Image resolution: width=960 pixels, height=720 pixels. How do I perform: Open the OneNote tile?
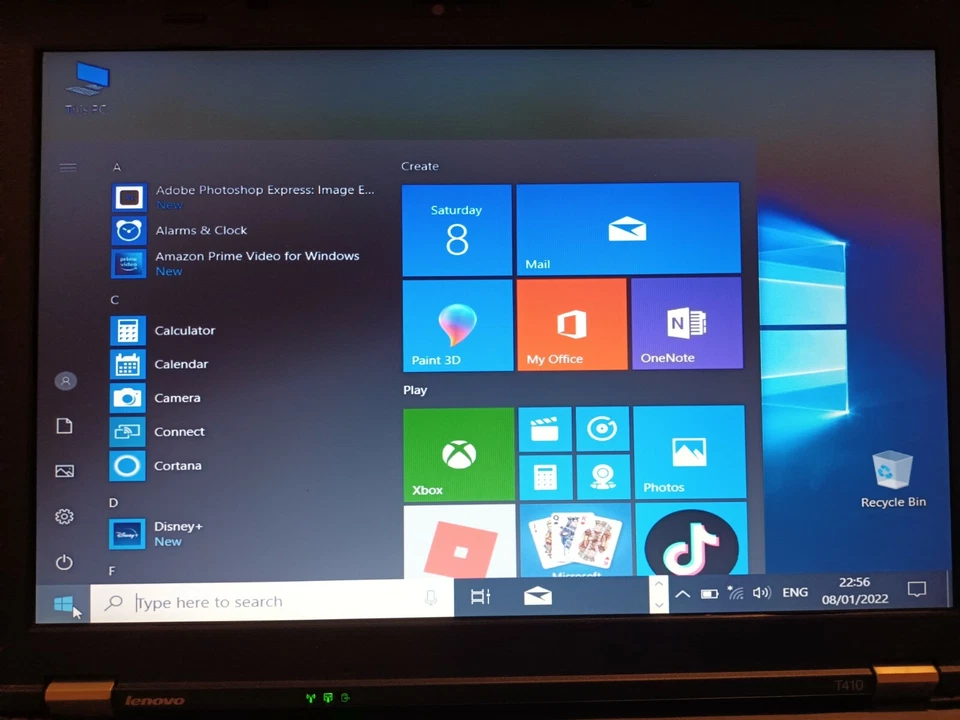click(x=686, y=323)
